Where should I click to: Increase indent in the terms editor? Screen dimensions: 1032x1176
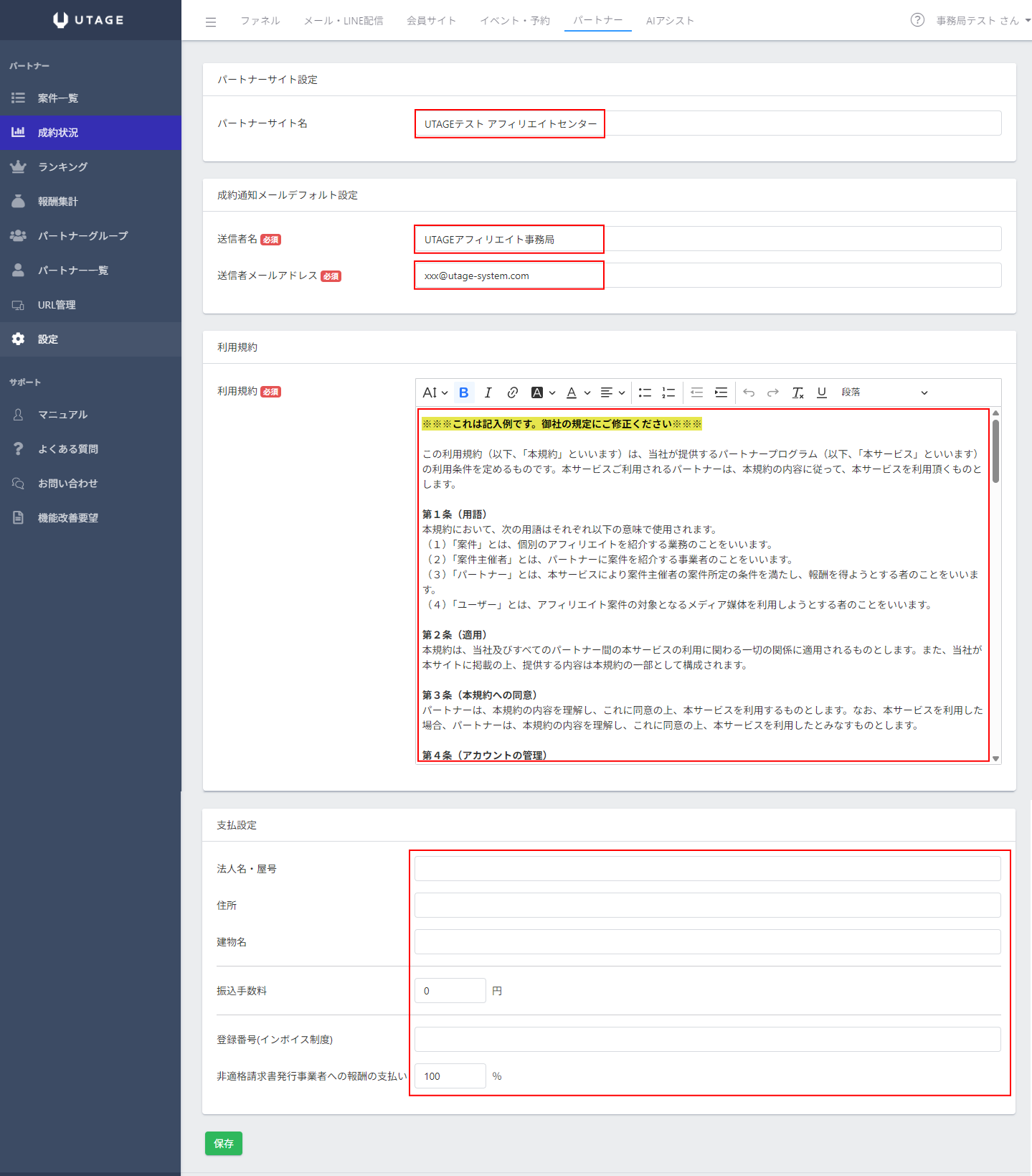(721, 392)
